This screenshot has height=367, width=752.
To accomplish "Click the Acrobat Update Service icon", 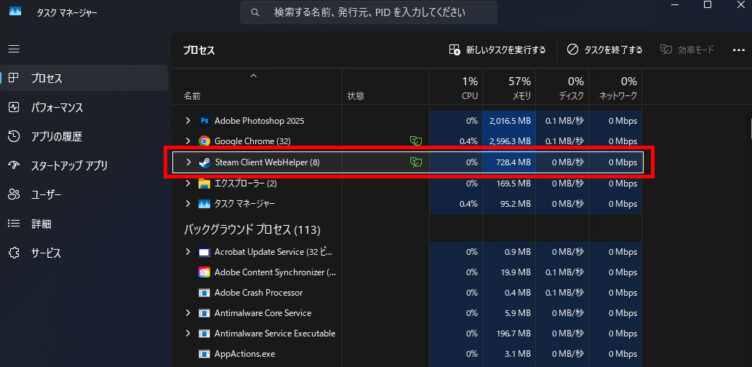I will click(x=204, y=251).
